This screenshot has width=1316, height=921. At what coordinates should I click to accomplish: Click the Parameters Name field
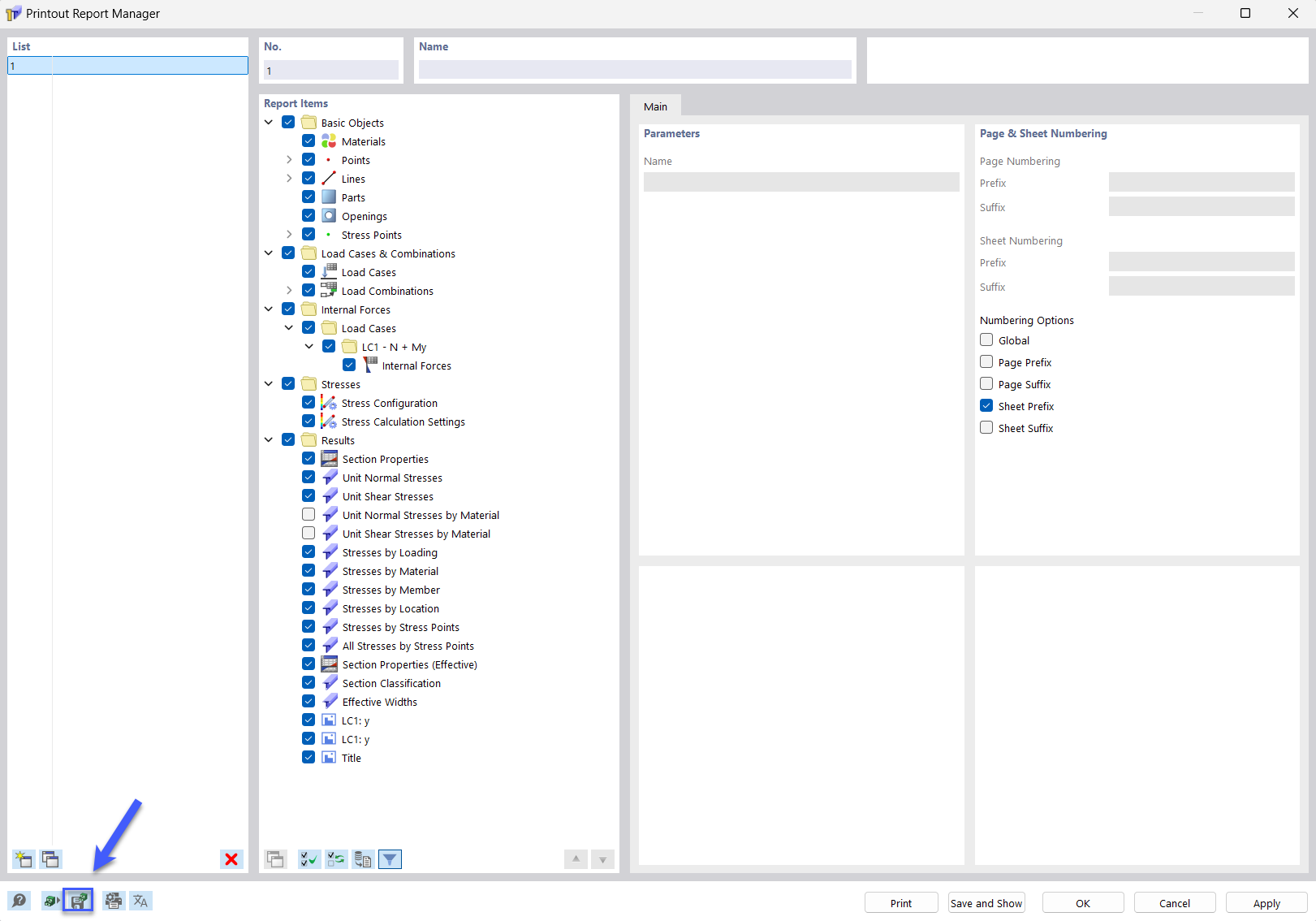click(x=801, y=182)
